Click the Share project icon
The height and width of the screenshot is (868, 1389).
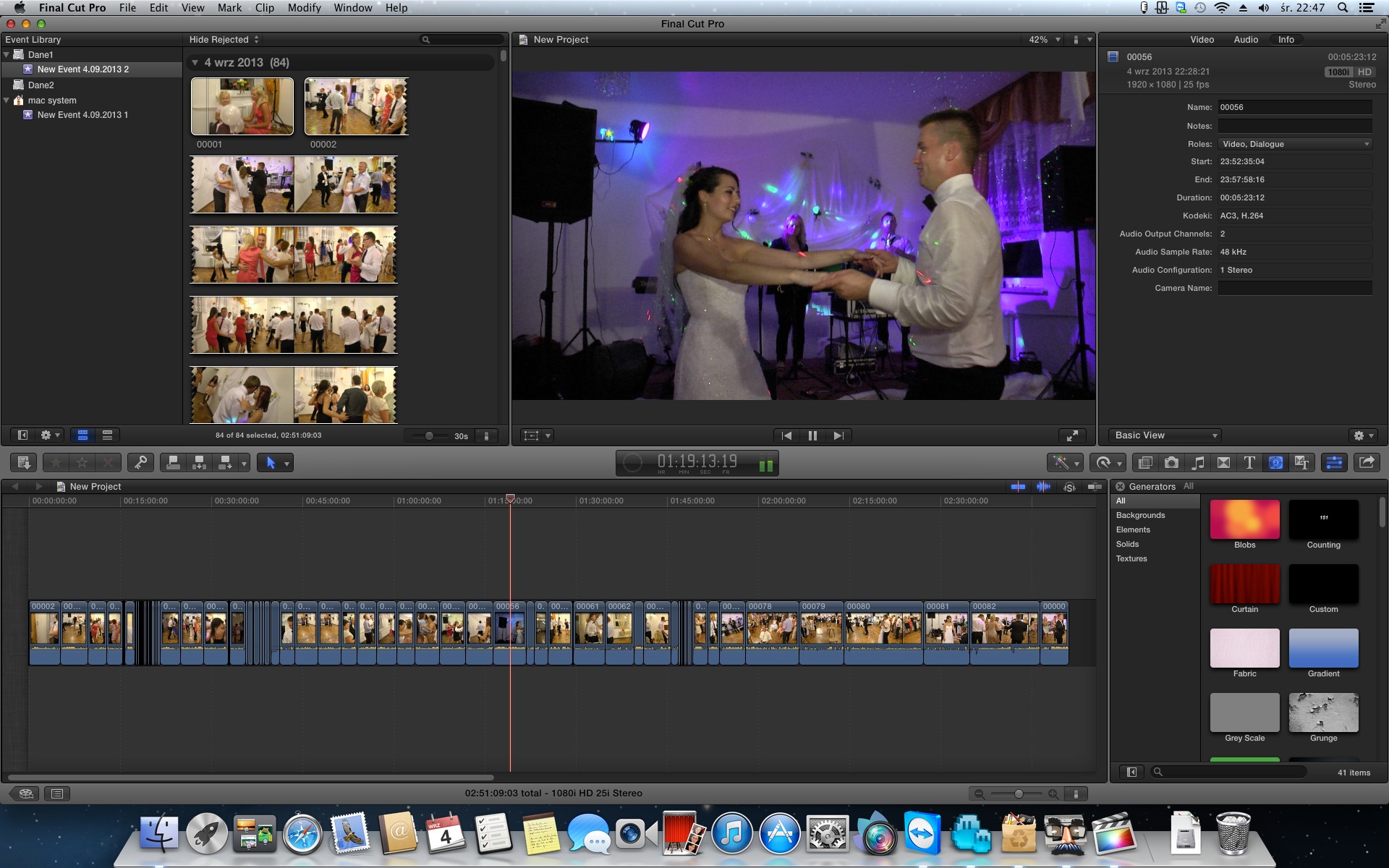pos(1367,463)
